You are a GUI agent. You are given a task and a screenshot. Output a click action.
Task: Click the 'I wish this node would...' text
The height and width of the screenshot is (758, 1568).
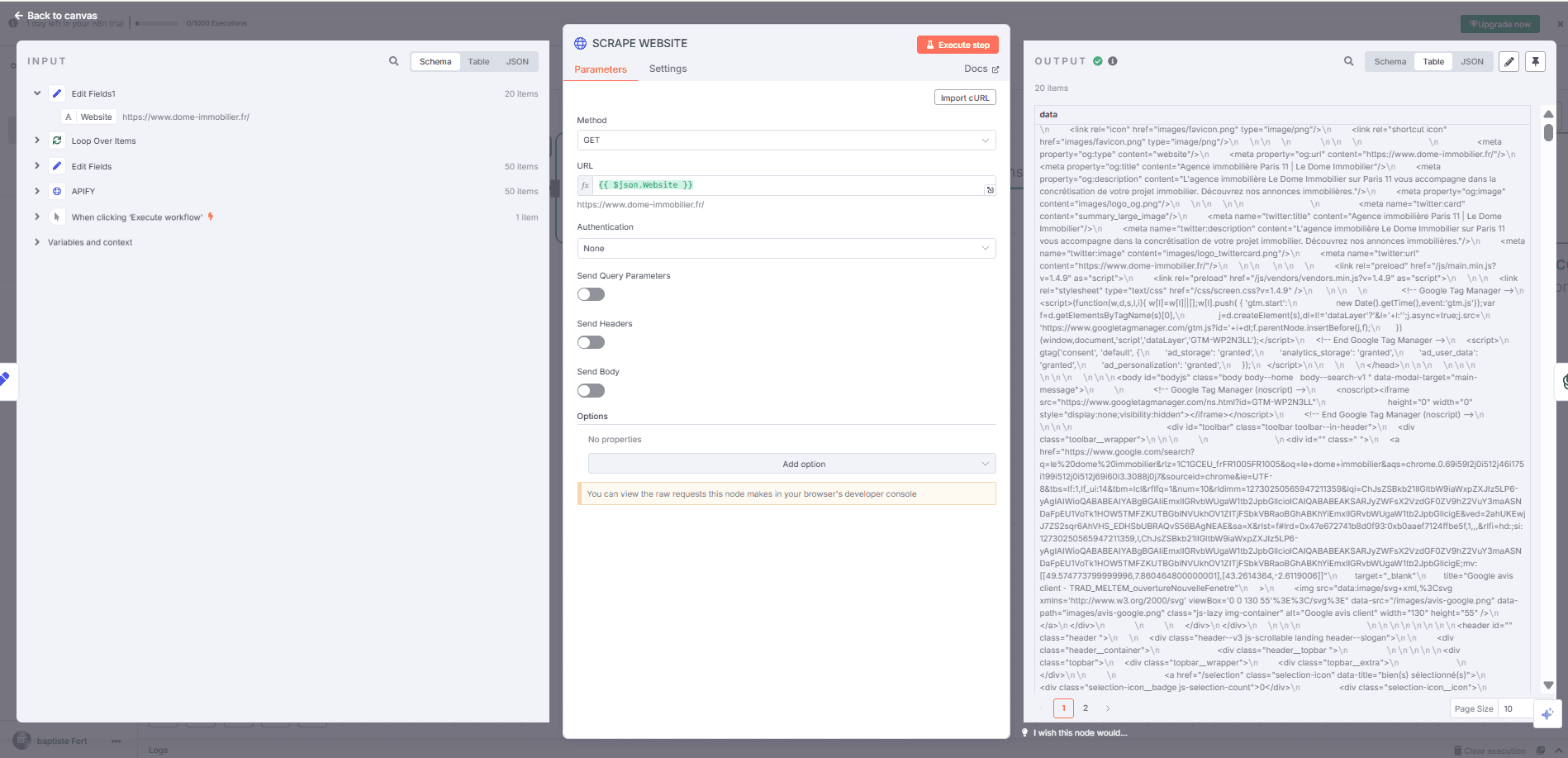(x=1080, y=732)
